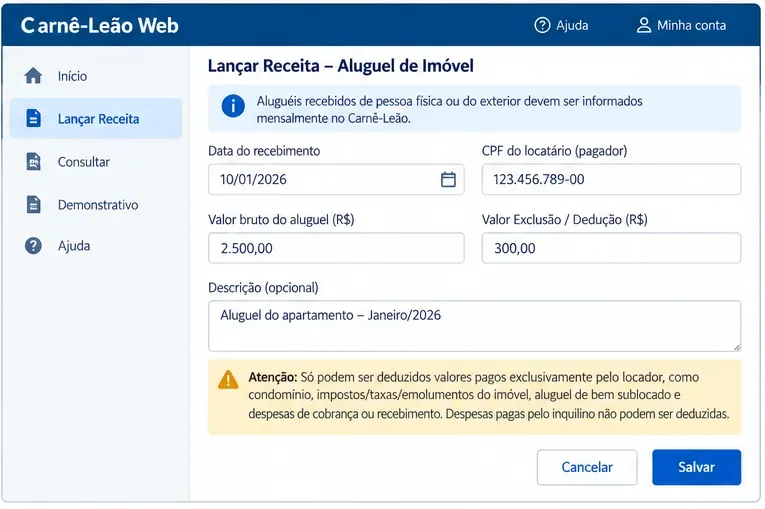Click the Minha conta user icon
The width and height of the screenshot is (765, 509).
pyautogui.click(x=644, y=25)
